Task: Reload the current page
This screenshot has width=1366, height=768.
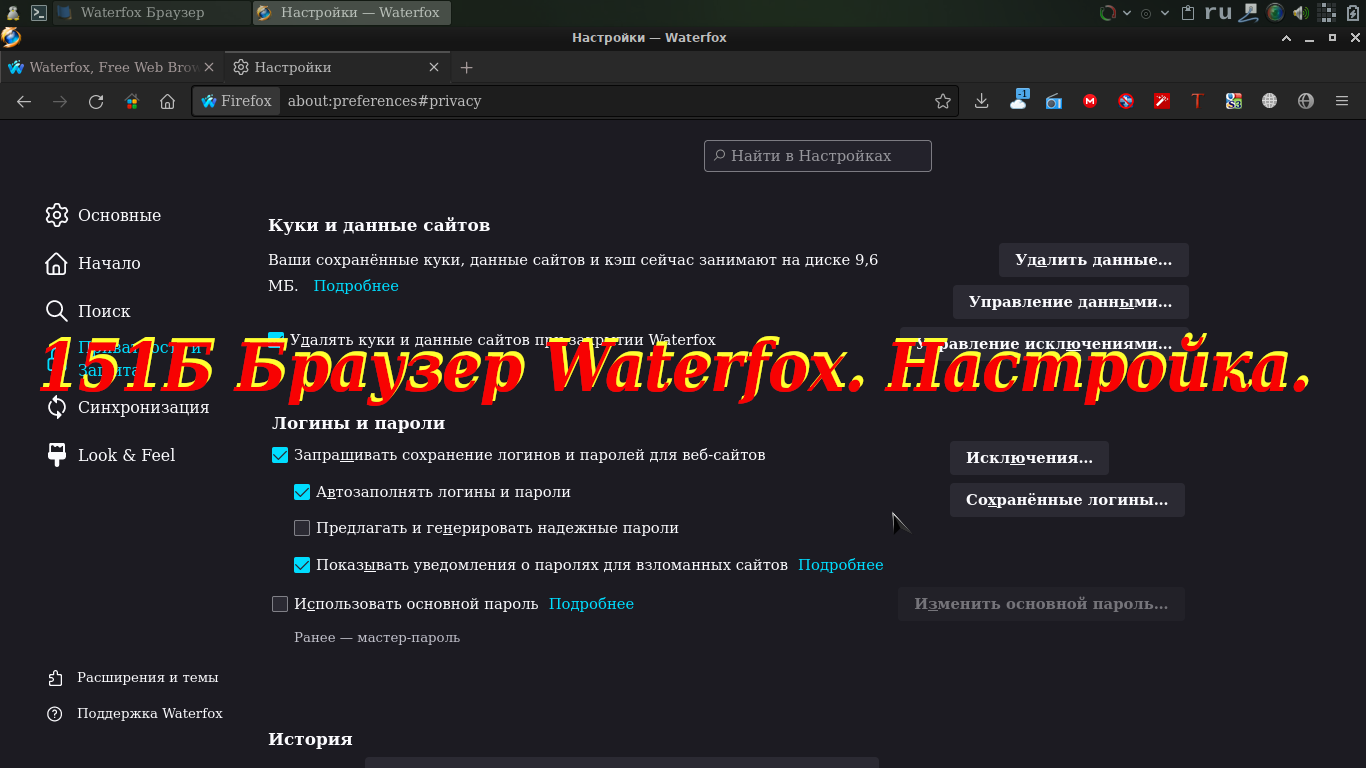Action: click(x=96, y=101)
